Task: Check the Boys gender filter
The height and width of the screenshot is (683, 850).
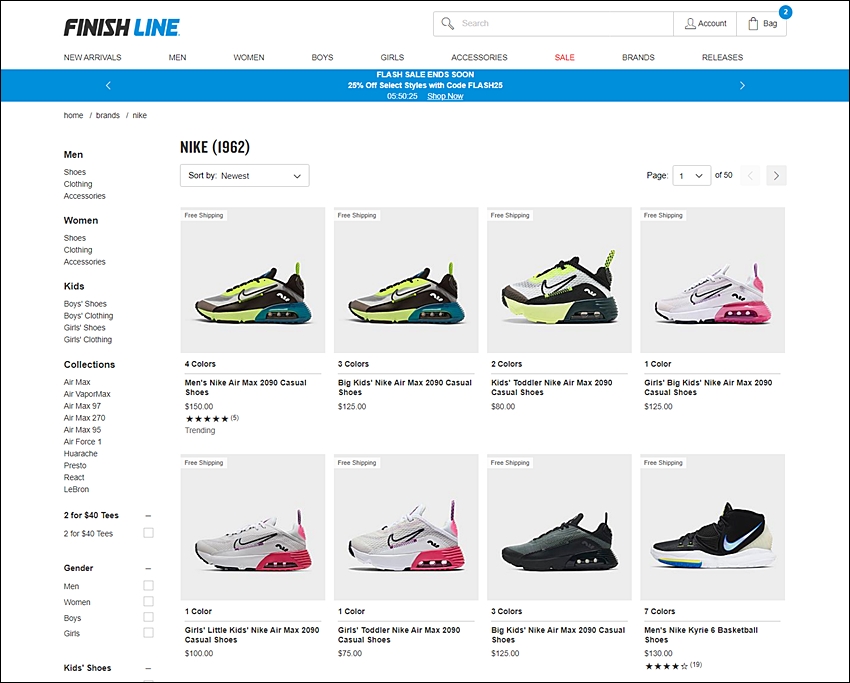Action: pyautogui.click(x=148, y=617)
